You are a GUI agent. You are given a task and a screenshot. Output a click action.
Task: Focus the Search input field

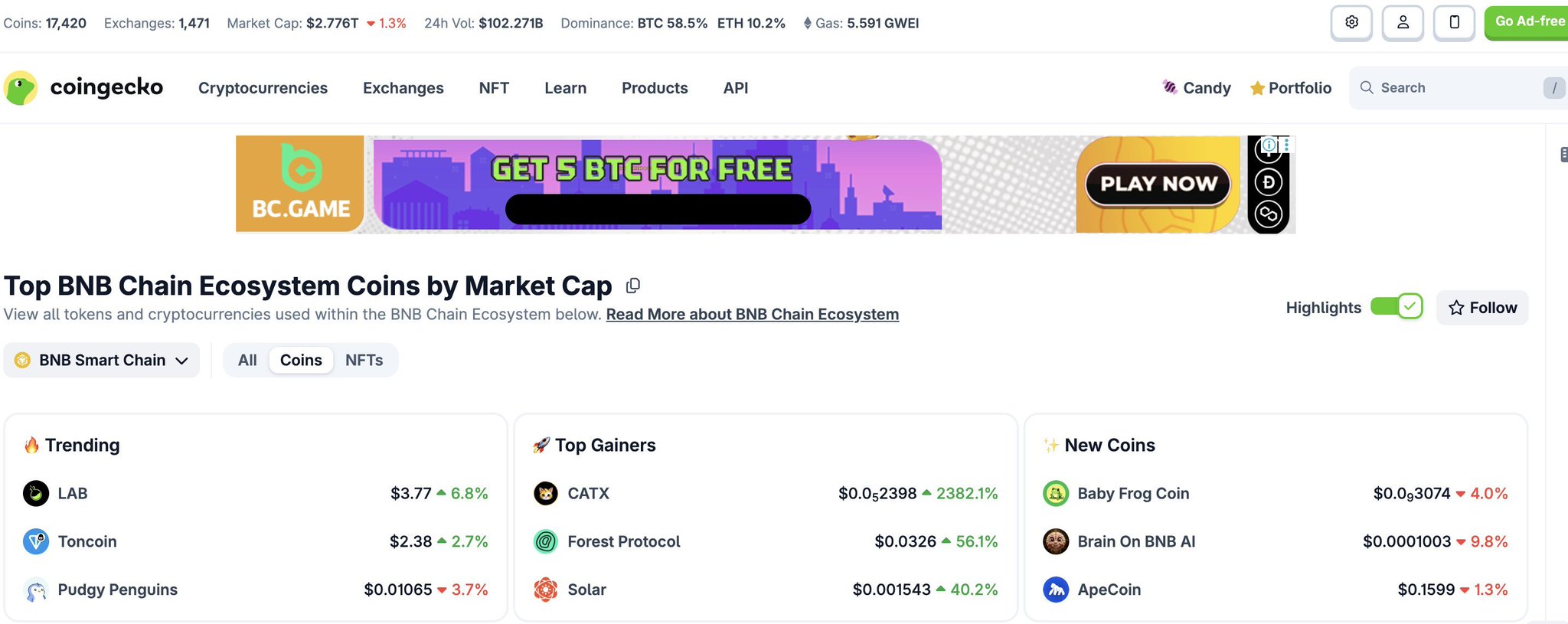(1459, 88)
